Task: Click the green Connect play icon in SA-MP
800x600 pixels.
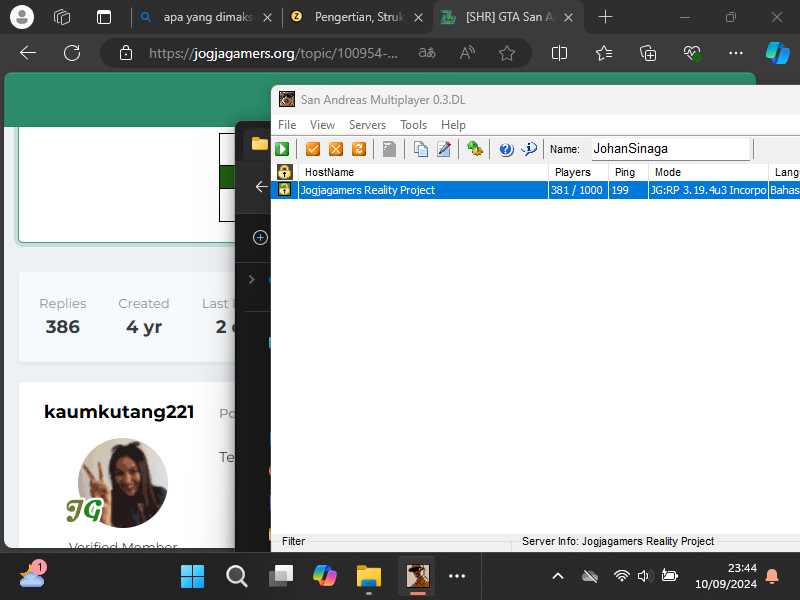Action: pyautogui.click(x=282, y=149)
